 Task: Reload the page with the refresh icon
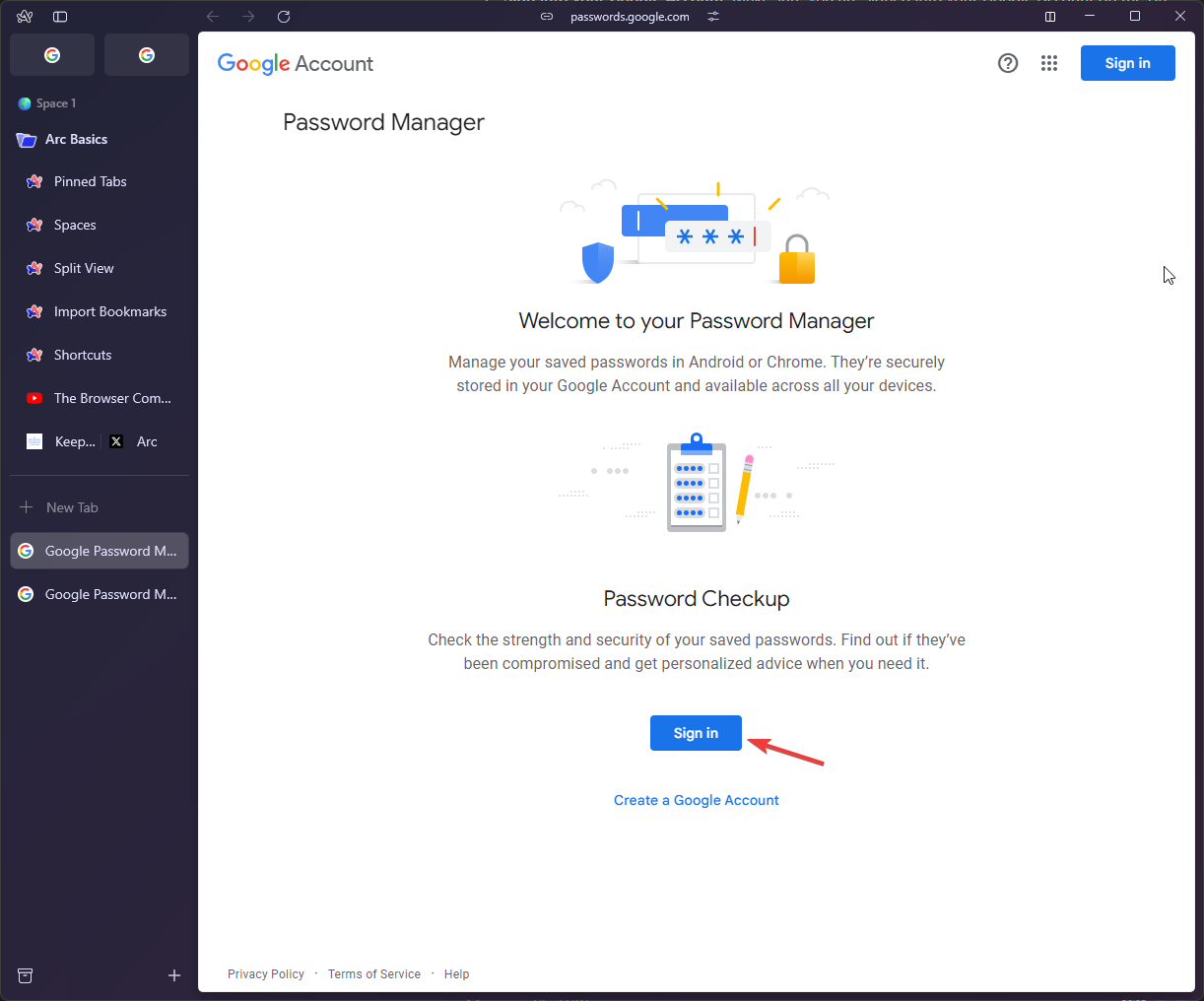(x=284, y=17)
